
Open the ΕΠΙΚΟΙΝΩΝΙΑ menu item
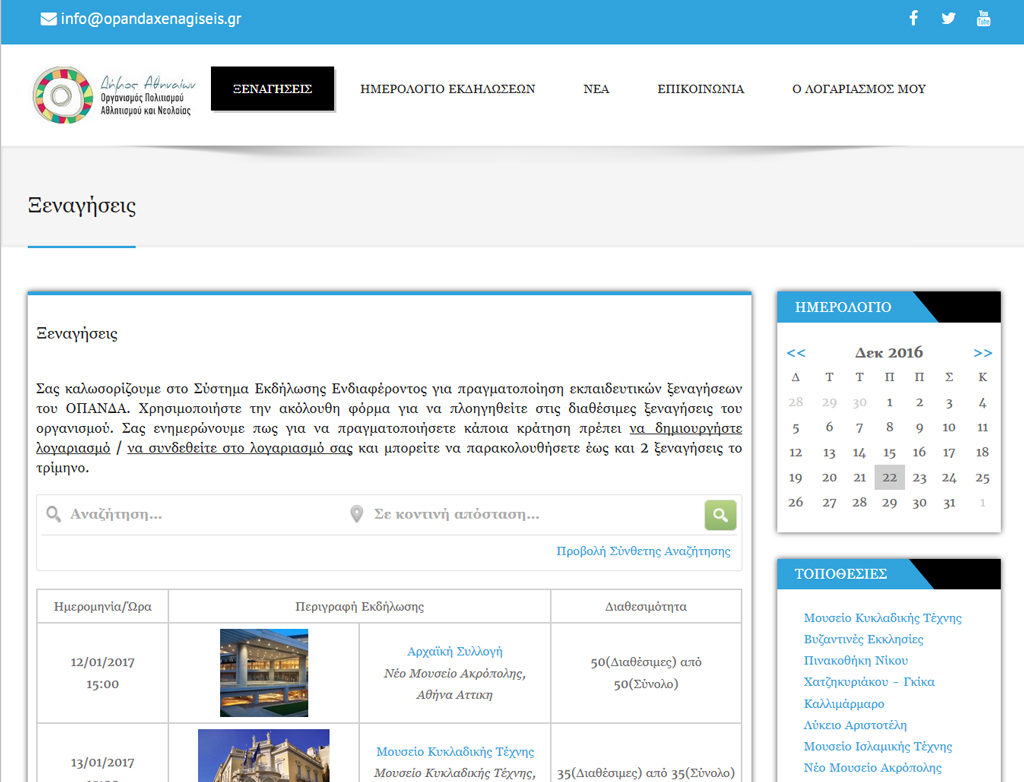click(700, 89)
